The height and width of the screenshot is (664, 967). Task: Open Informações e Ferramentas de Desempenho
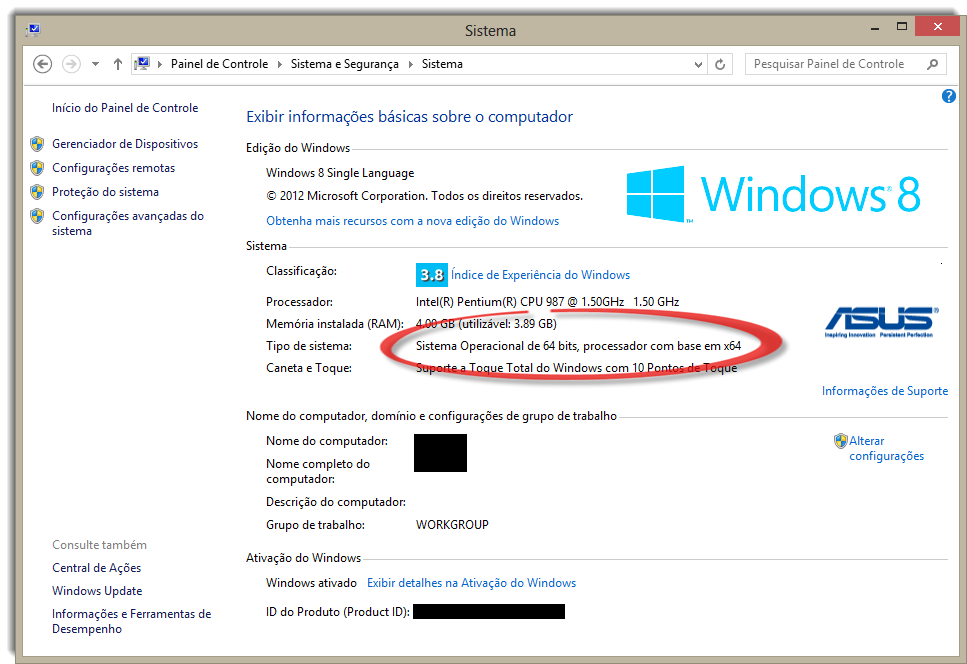coord(131,621)
